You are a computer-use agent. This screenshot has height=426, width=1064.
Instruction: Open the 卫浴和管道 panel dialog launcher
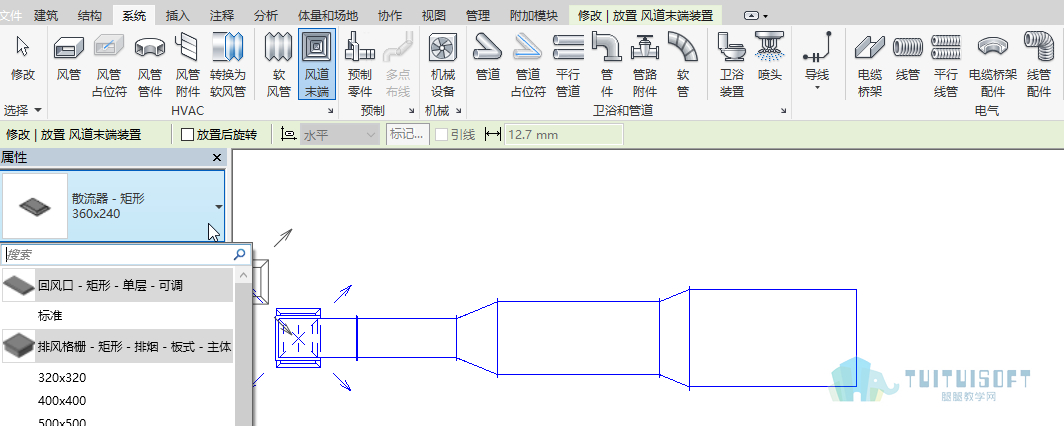coord(784,111)
